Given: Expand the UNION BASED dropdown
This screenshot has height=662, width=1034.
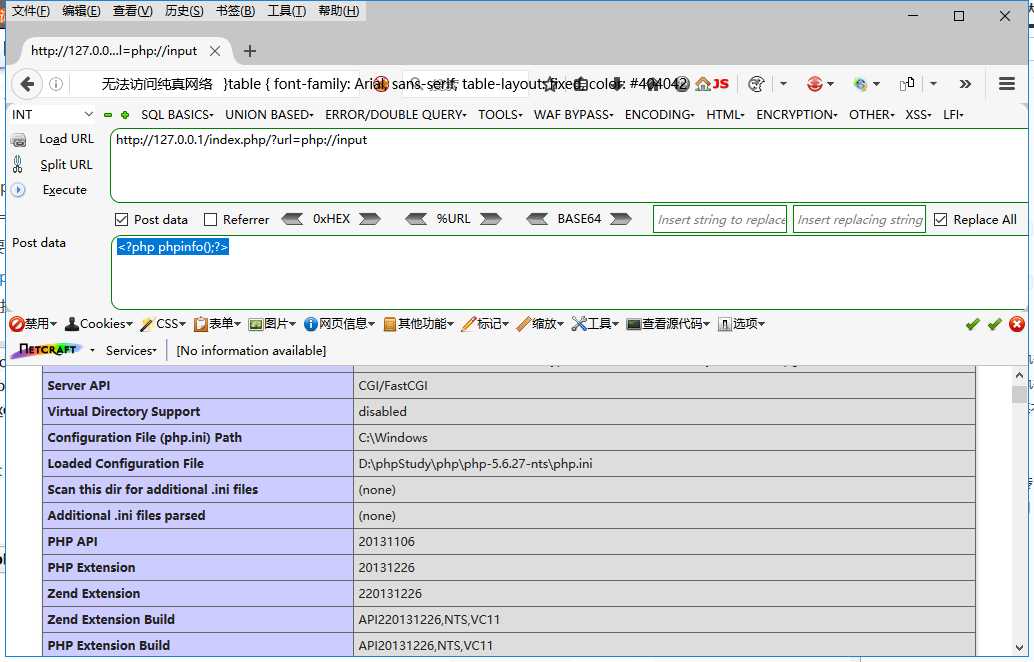Looking at the screenshot, I should [269, 115].
